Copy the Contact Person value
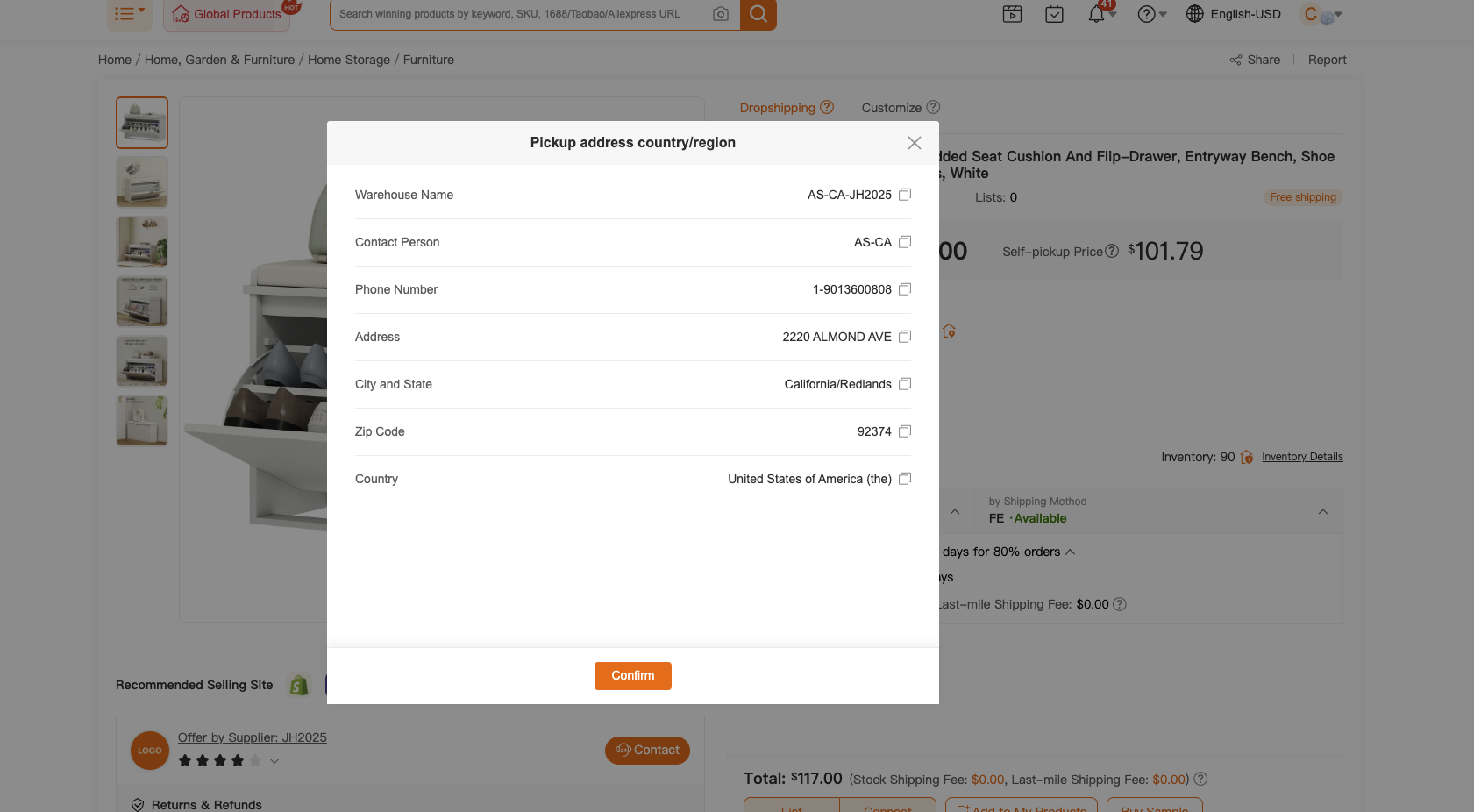Screen dimensions: 1474x812 click(x=905, y=242)
